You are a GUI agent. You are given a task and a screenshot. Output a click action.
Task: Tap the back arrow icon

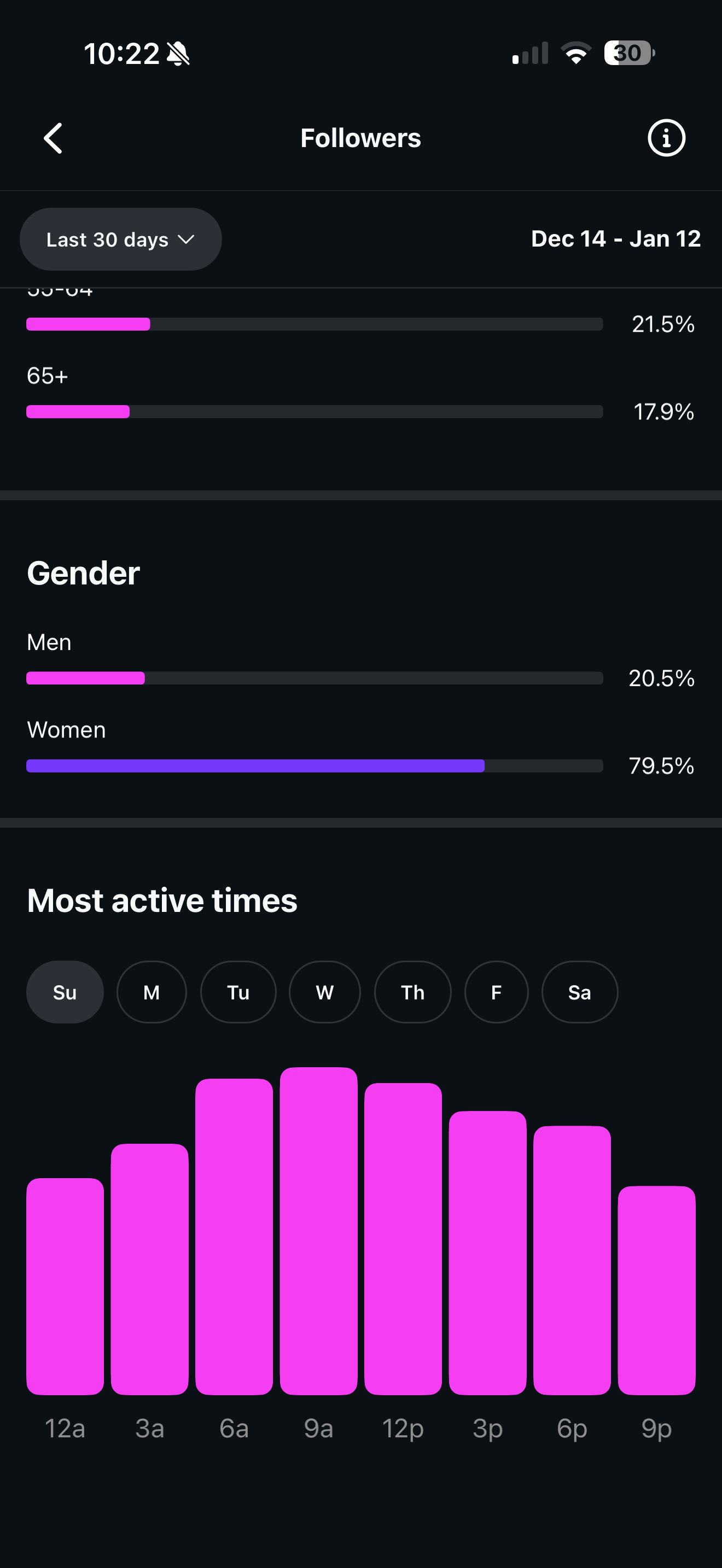tap(54, 138)
